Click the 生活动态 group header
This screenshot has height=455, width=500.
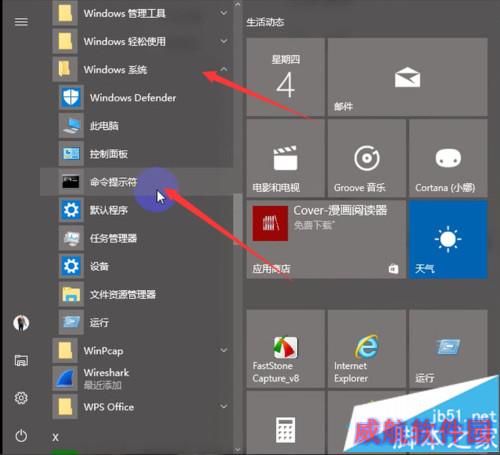(x=265, y=22)
